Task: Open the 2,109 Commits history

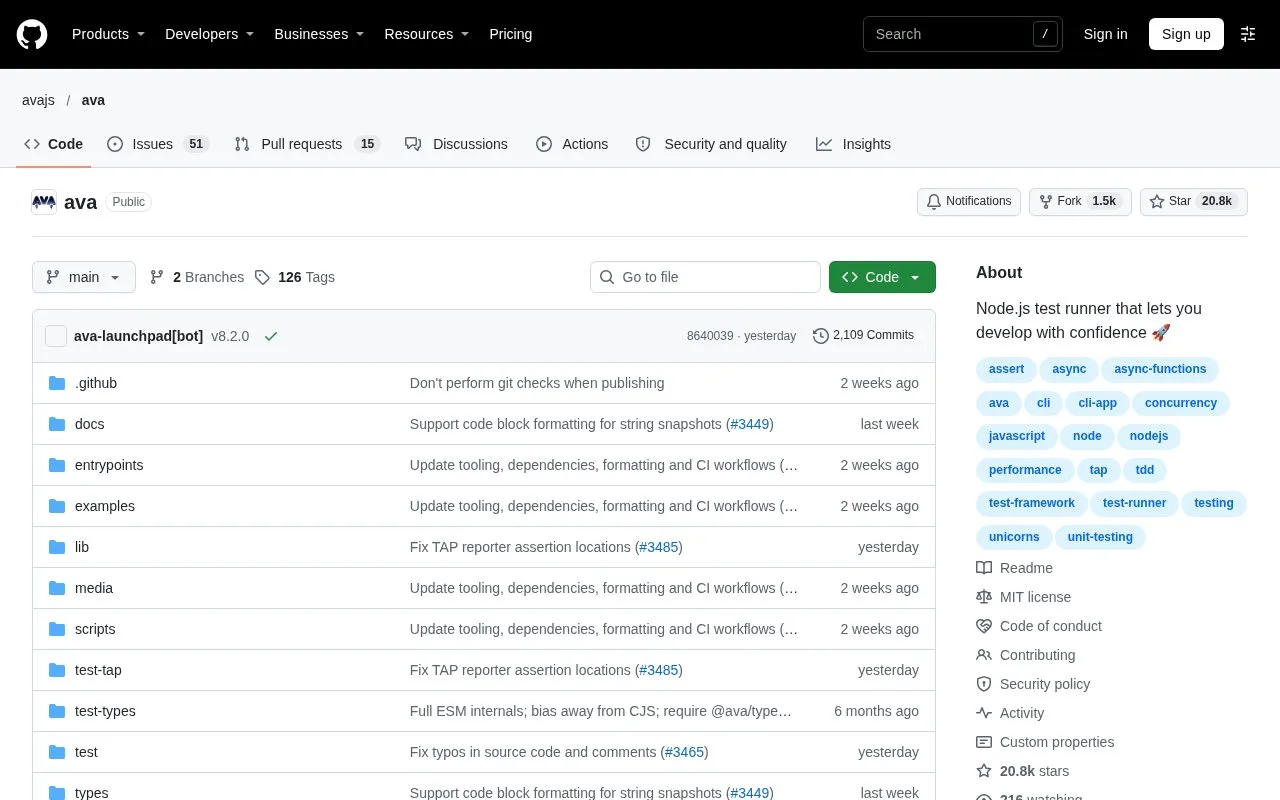Action: (x=863, y=335)
